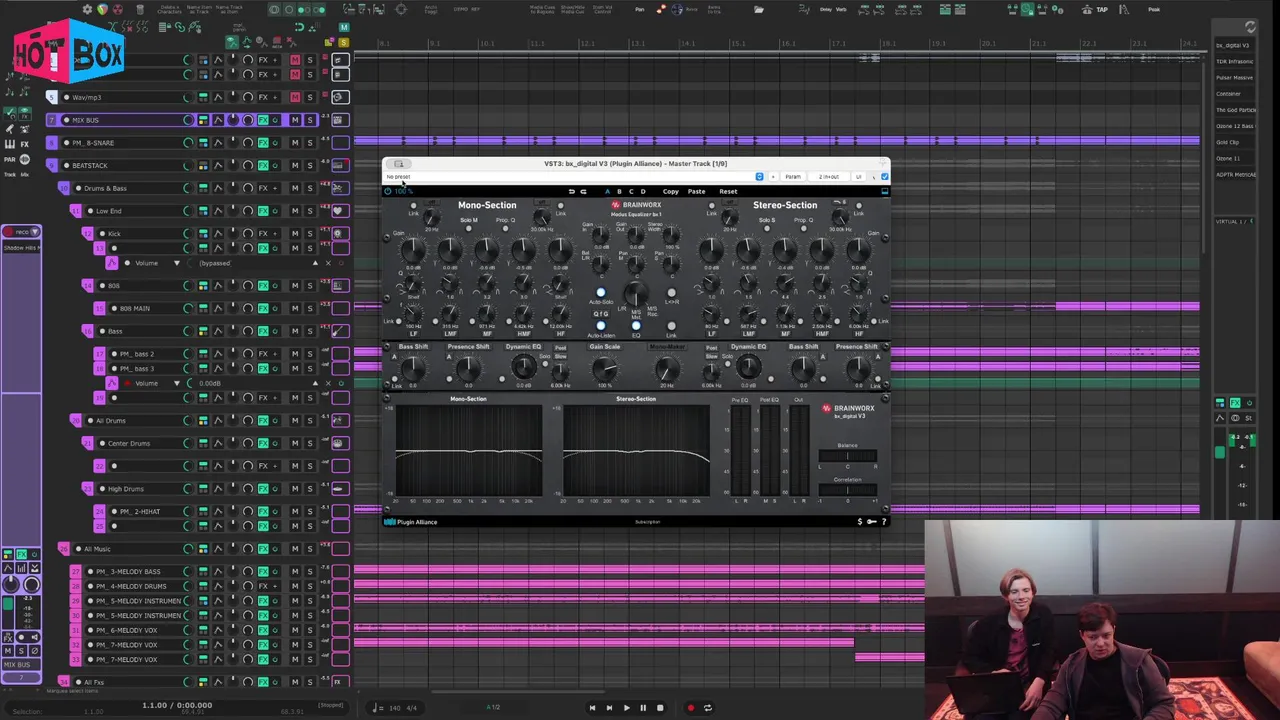Select settings bank B in bx_digital
The image size is (1280, 720).
pos(619,191)
